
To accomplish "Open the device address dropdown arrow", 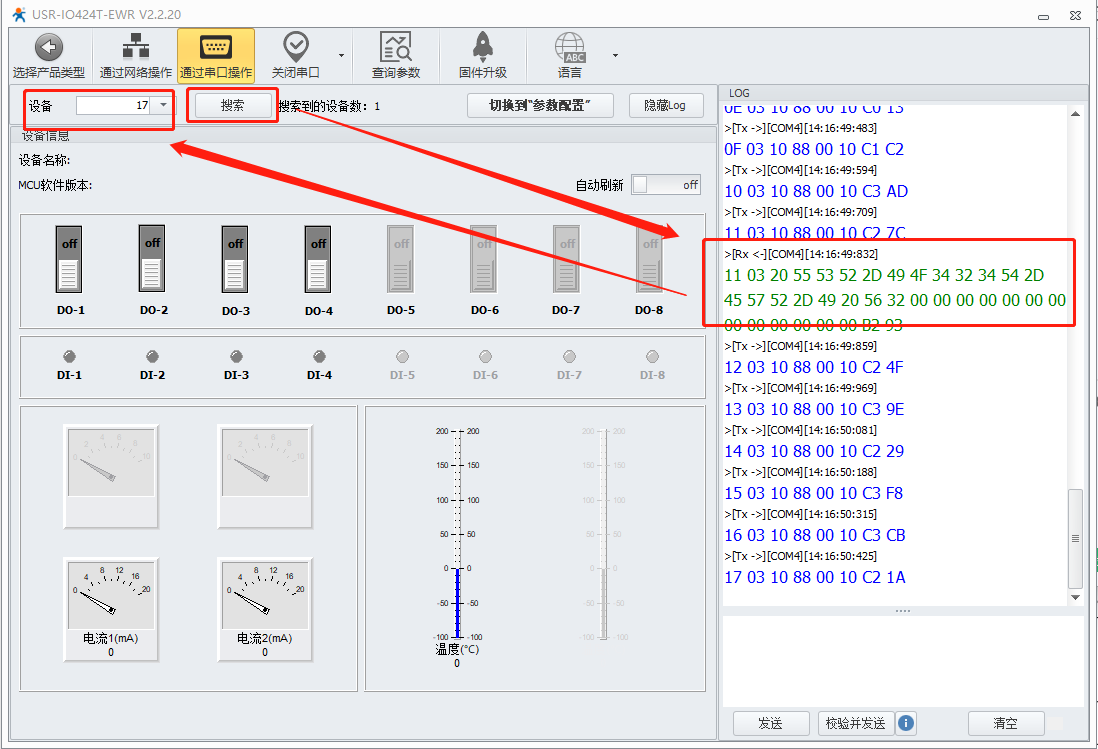I will (163, 105).
